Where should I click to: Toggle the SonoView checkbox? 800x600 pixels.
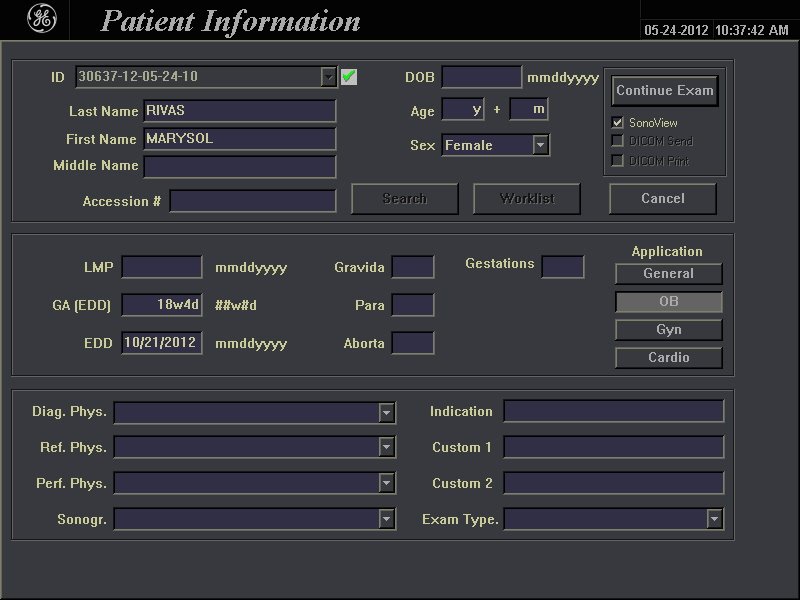(x=618, y=122)
